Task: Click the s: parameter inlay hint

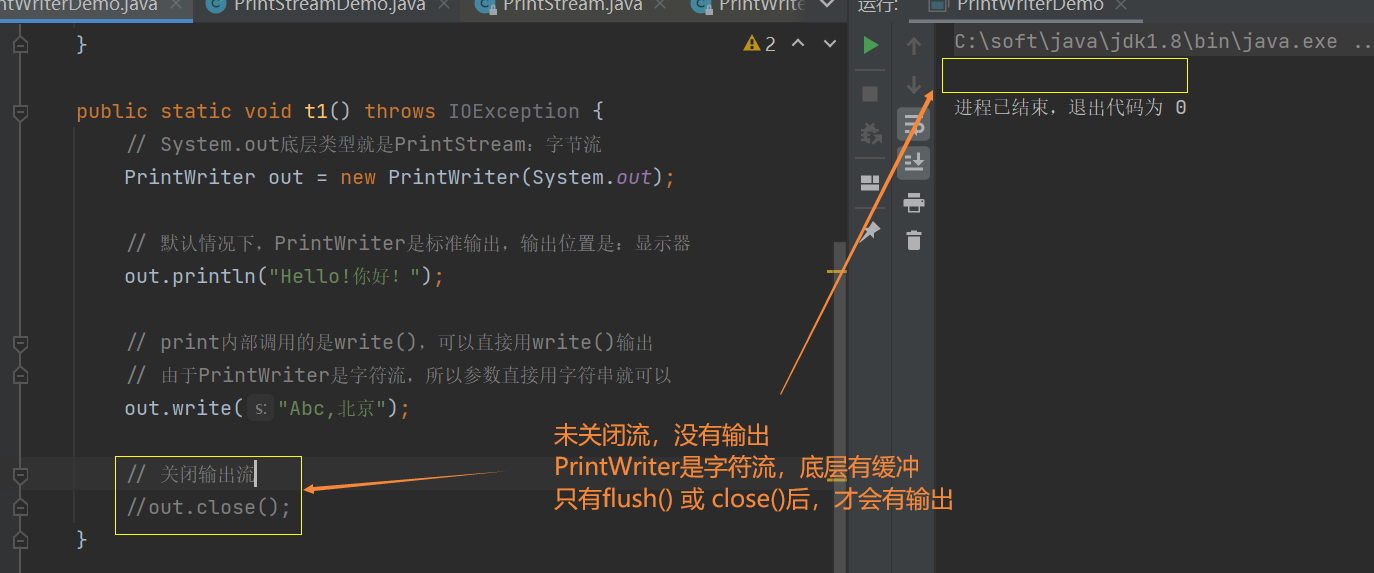Action: point(261,408)
